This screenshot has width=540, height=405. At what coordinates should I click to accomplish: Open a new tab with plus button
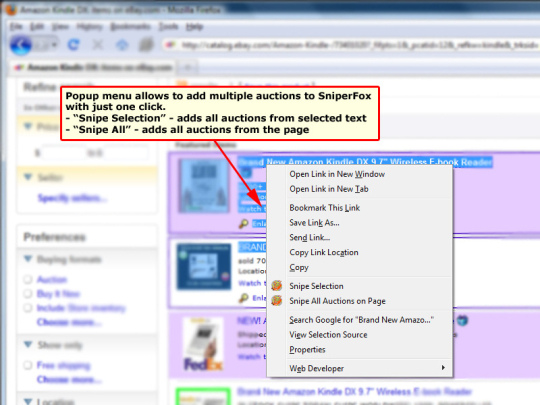[x=188, y=68]
